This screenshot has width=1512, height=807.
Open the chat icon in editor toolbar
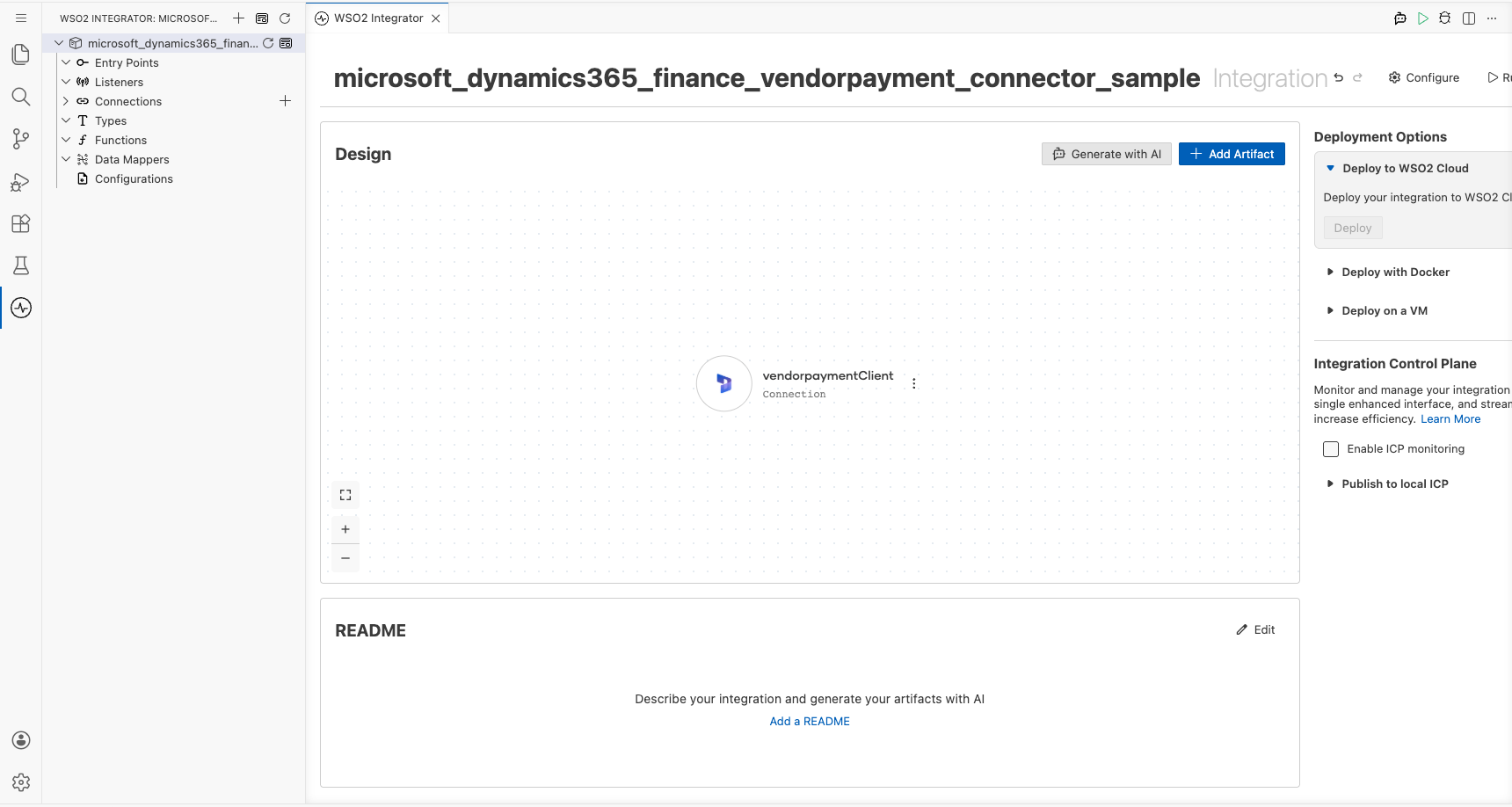coord(1400,18)
